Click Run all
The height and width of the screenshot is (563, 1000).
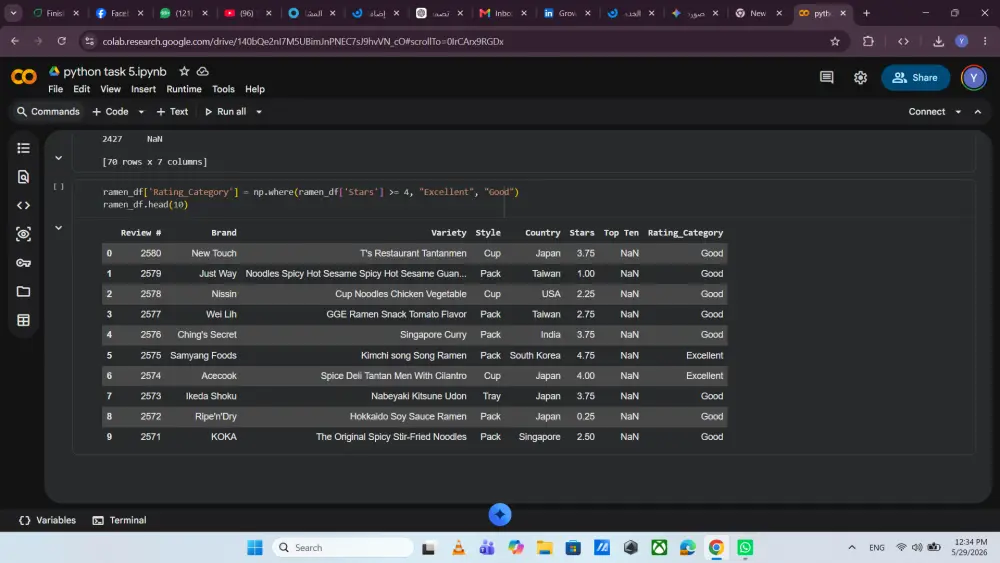point(226,112)
